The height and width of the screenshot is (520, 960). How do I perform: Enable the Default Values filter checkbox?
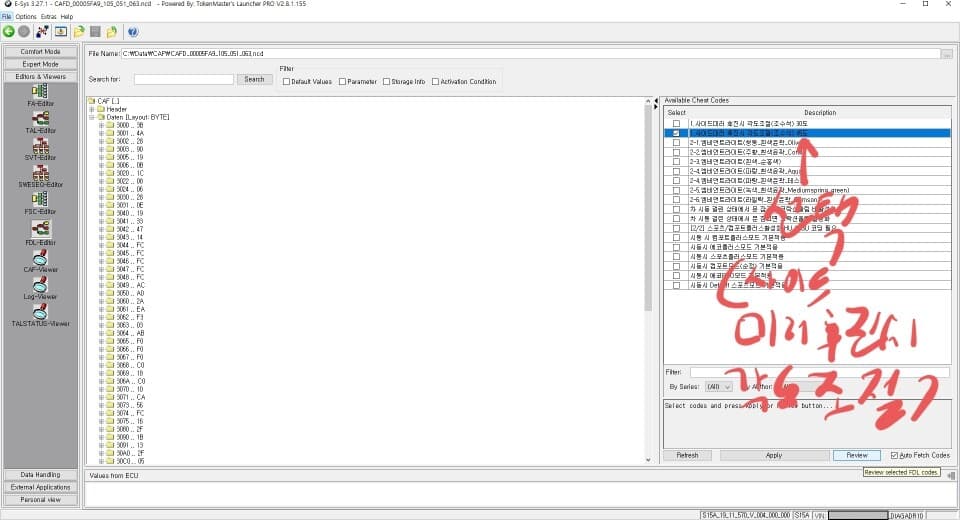click(287, 82)
